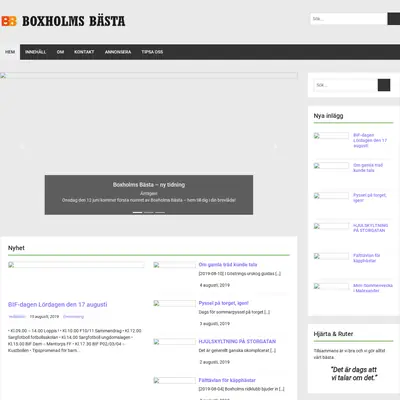Click the header search submit button

394,19
